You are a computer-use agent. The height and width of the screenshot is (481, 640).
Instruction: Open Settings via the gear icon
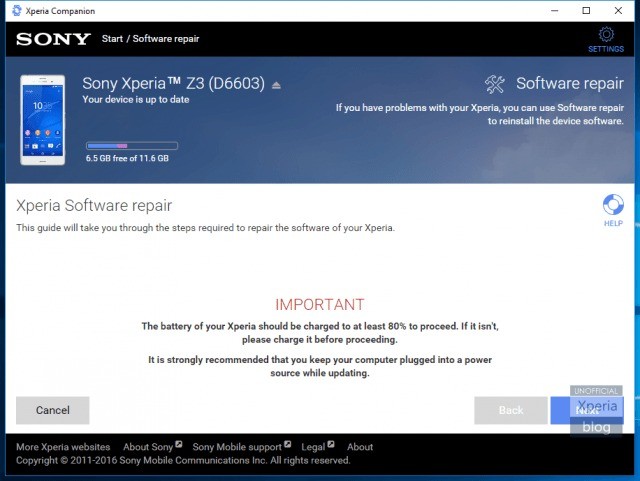point(605,36)
